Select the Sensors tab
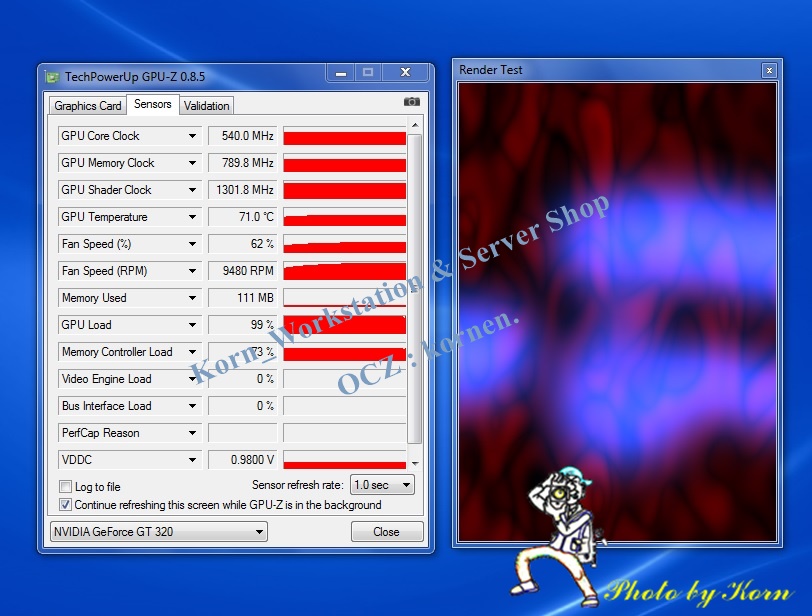Image resolution: width=812 pixels, height=616 pixels. click(x=153, y=104)
